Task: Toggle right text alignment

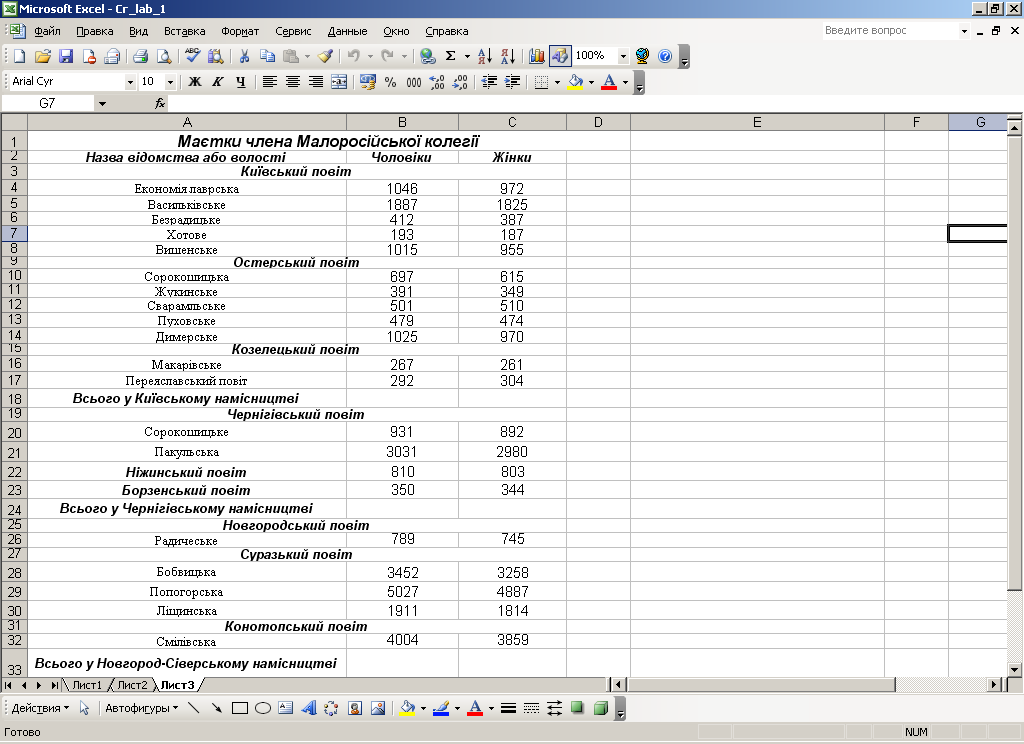Action: coord(315,82)
